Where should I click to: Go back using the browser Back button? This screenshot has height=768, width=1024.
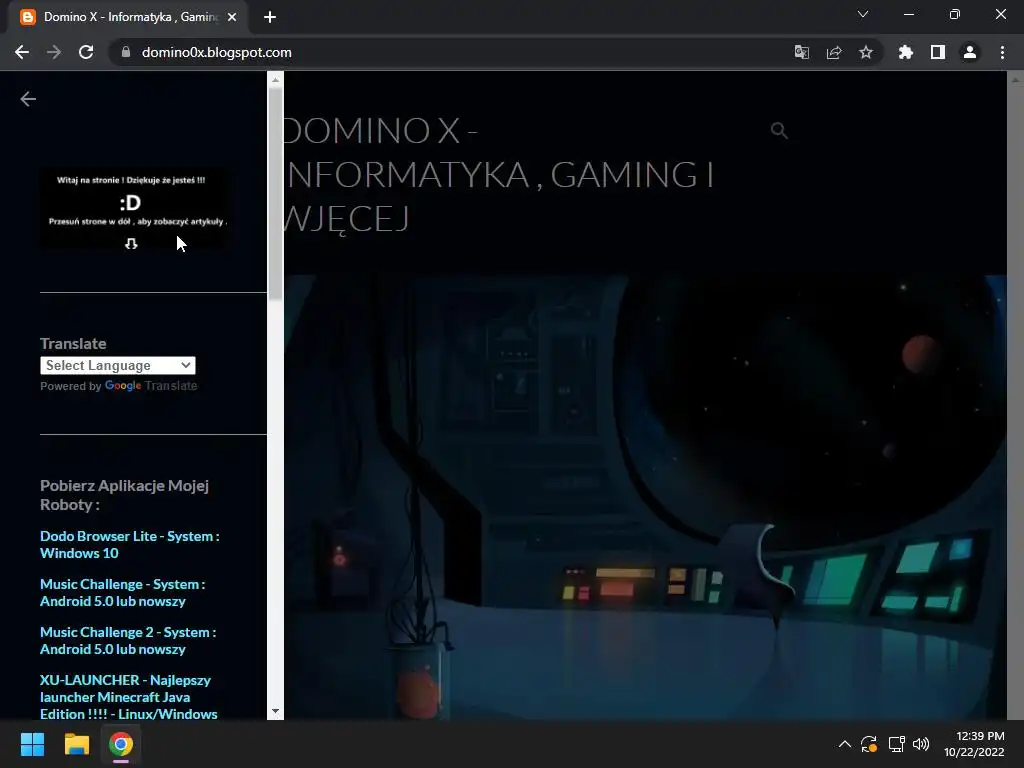click(x=22, y=52)
